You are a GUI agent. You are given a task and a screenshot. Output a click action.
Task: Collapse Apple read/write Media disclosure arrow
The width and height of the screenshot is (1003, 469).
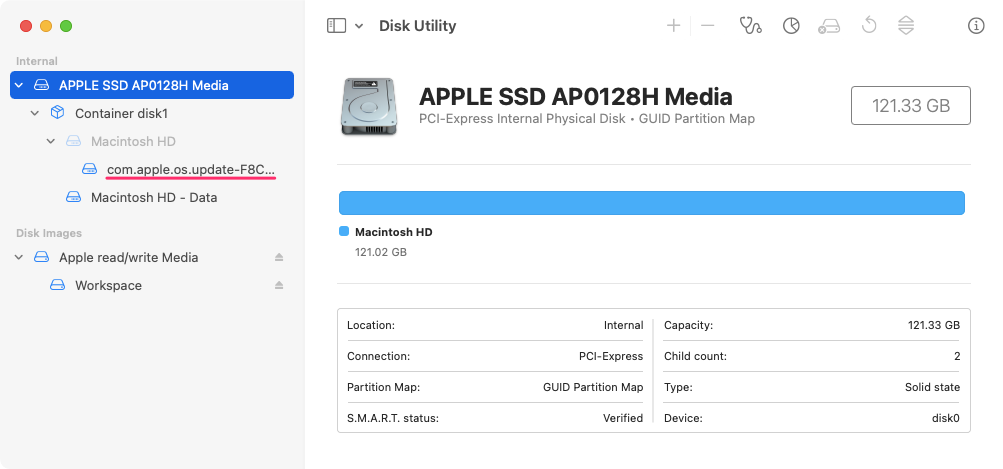coord(19,258)
